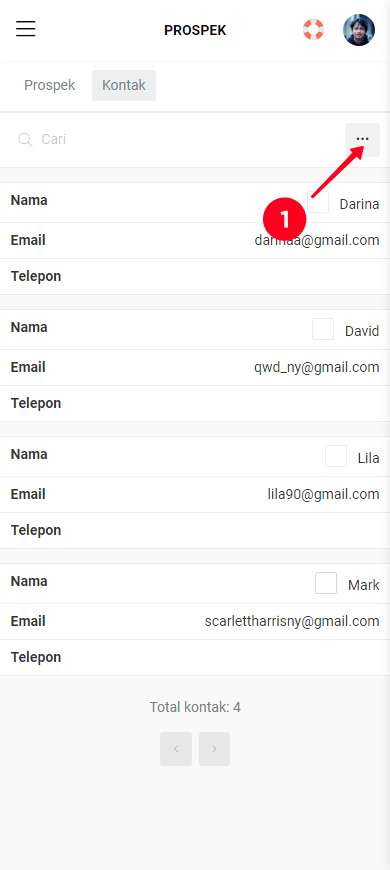Open the user profile avatar
Viewport: 390px width, 870px height.
coord(359,30)
